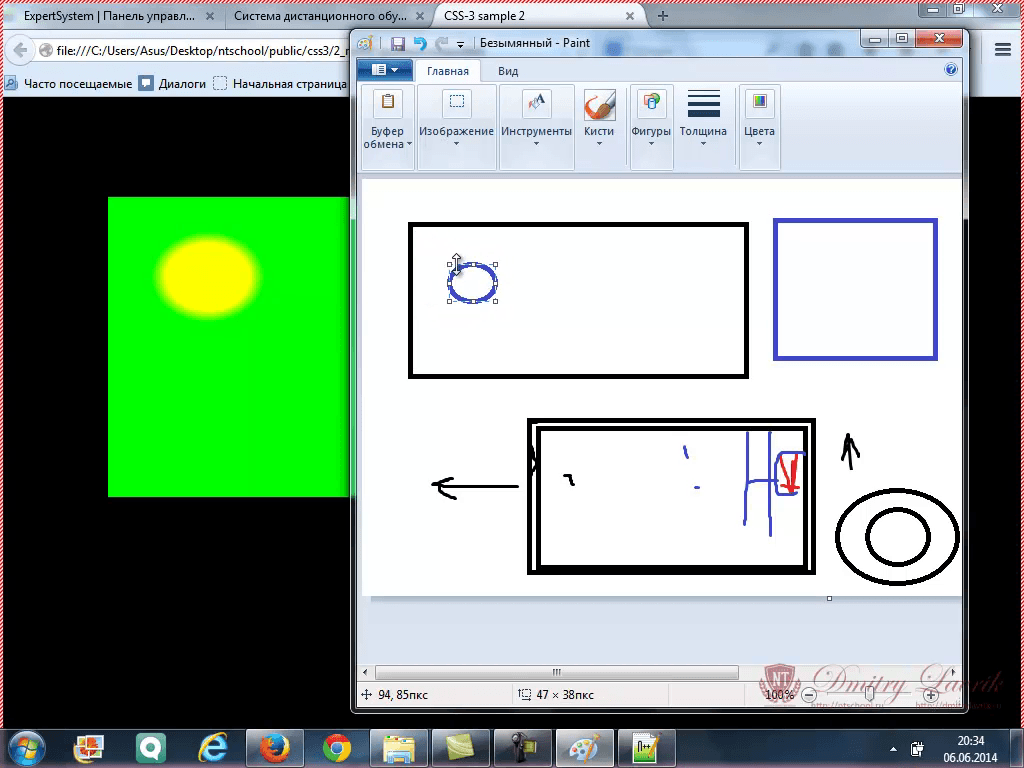Switch to Firefox on the taskbar
The height and width of the screenshot is (768, 1024).
coord(274,748)
